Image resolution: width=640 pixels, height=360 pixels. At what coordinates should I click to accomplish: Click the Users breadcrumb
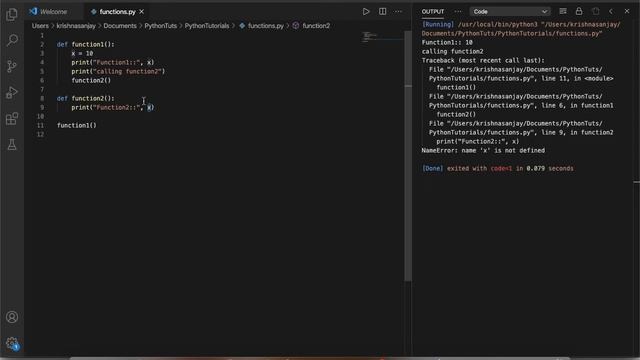(40, 26)
